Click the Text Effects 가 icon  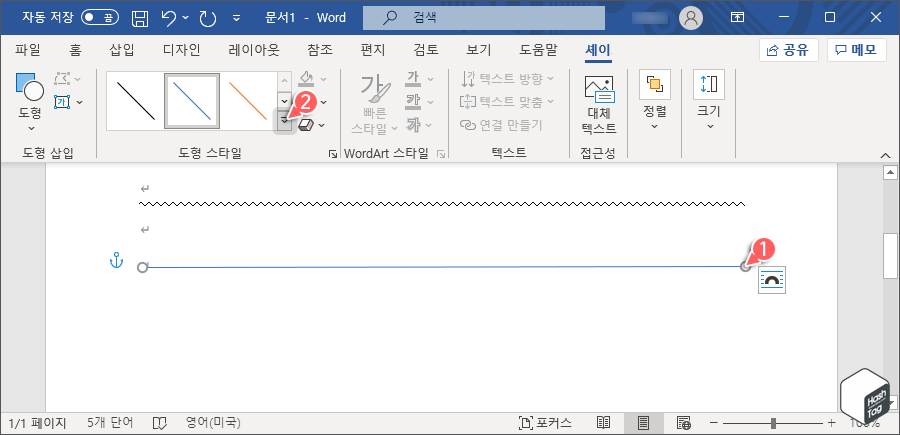pyautogui.click(x=413, y=125)
